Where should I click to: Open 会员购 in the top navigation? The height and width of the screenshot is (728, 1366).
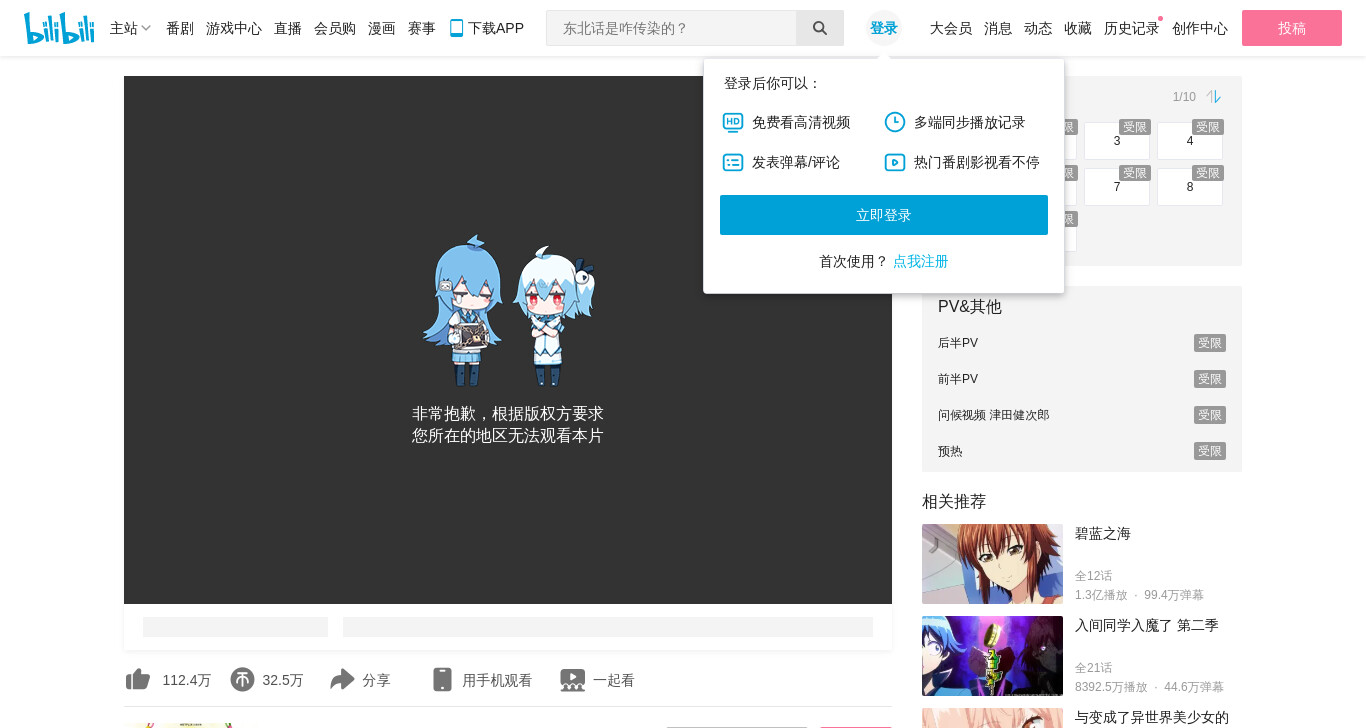pos(335,28)
